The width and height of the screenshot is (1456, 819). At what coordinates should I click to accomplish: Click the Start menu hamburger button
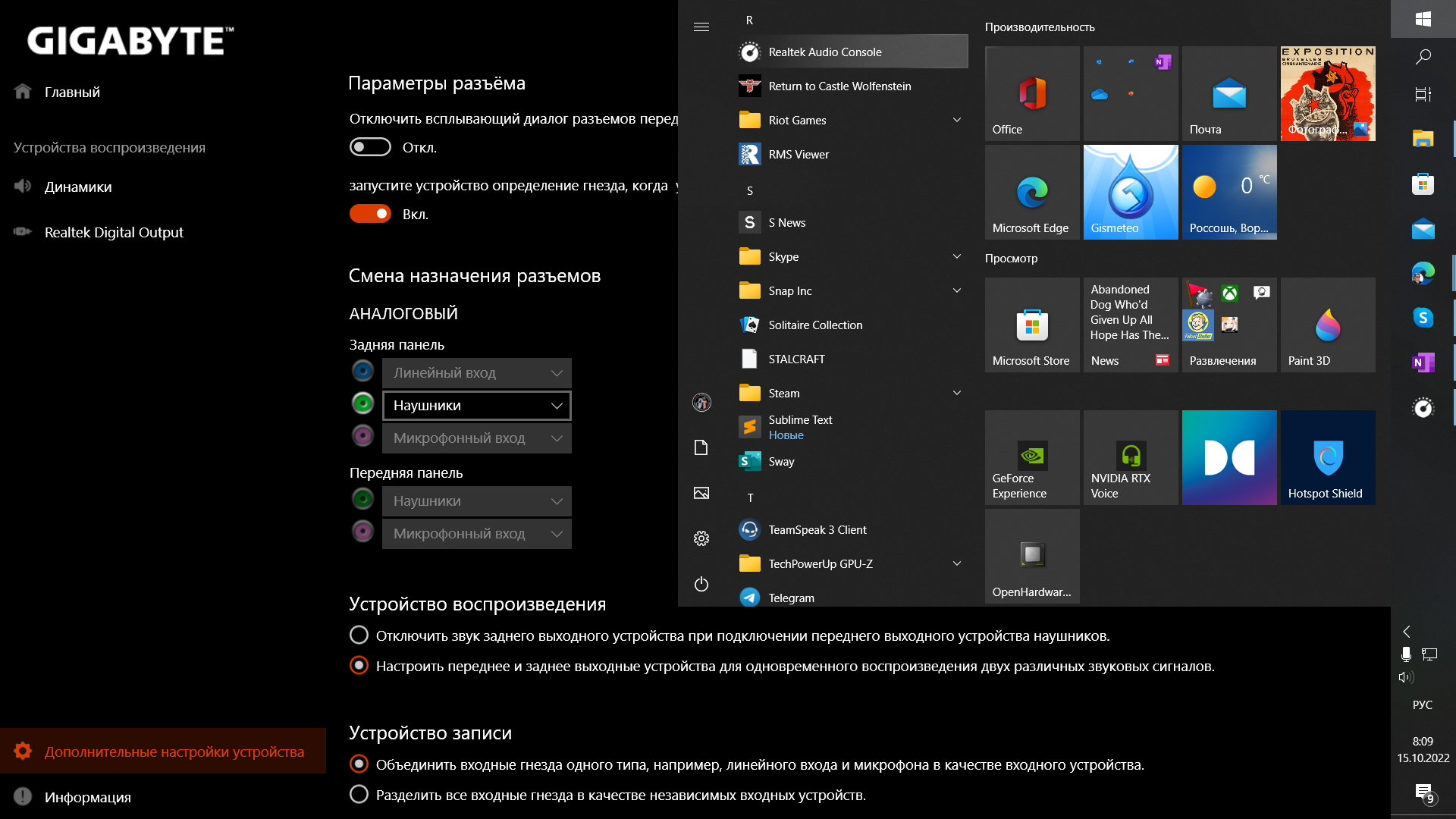click(x=701, y=27)
